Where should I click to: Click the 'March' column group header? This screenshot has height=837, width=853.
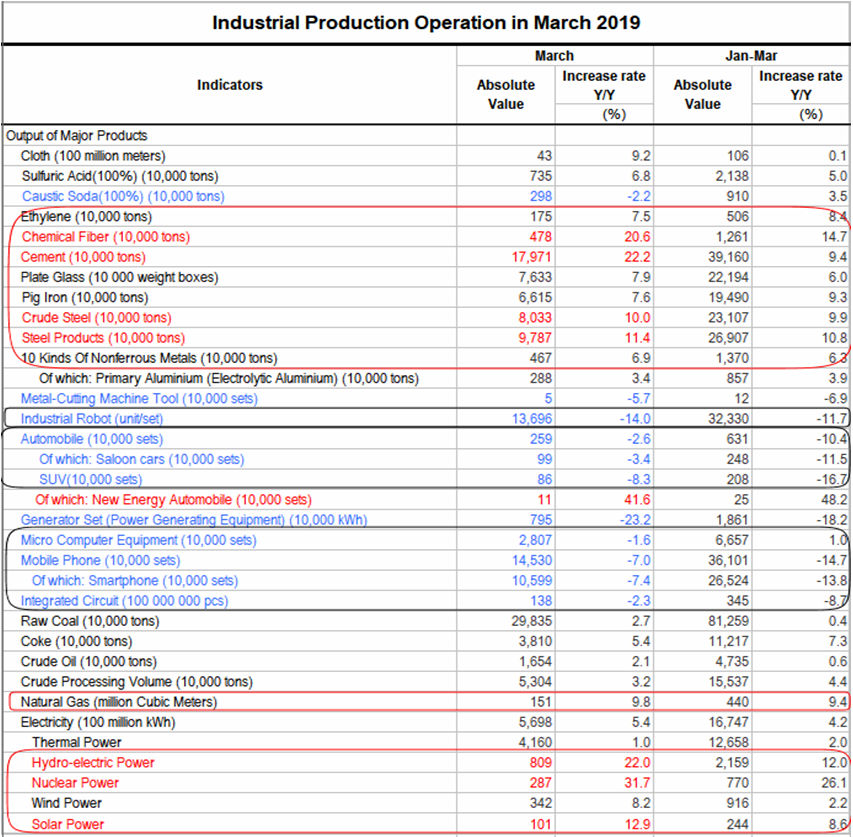pos(554,56)
